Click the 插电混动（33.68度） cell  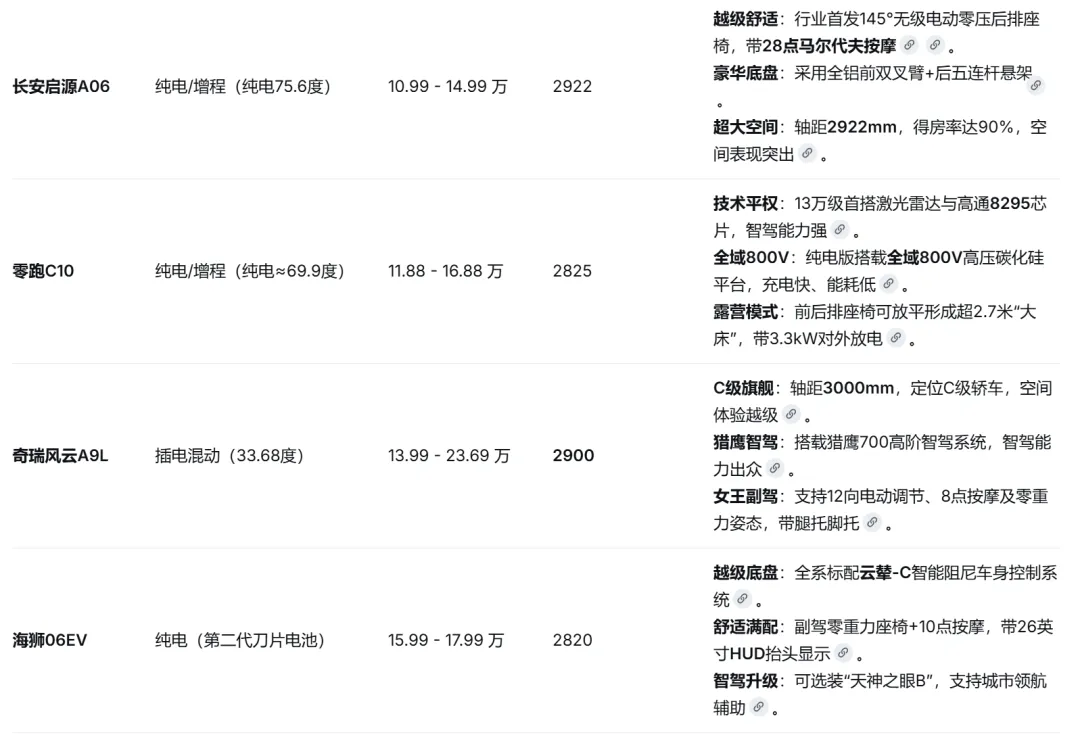(229, 455)
